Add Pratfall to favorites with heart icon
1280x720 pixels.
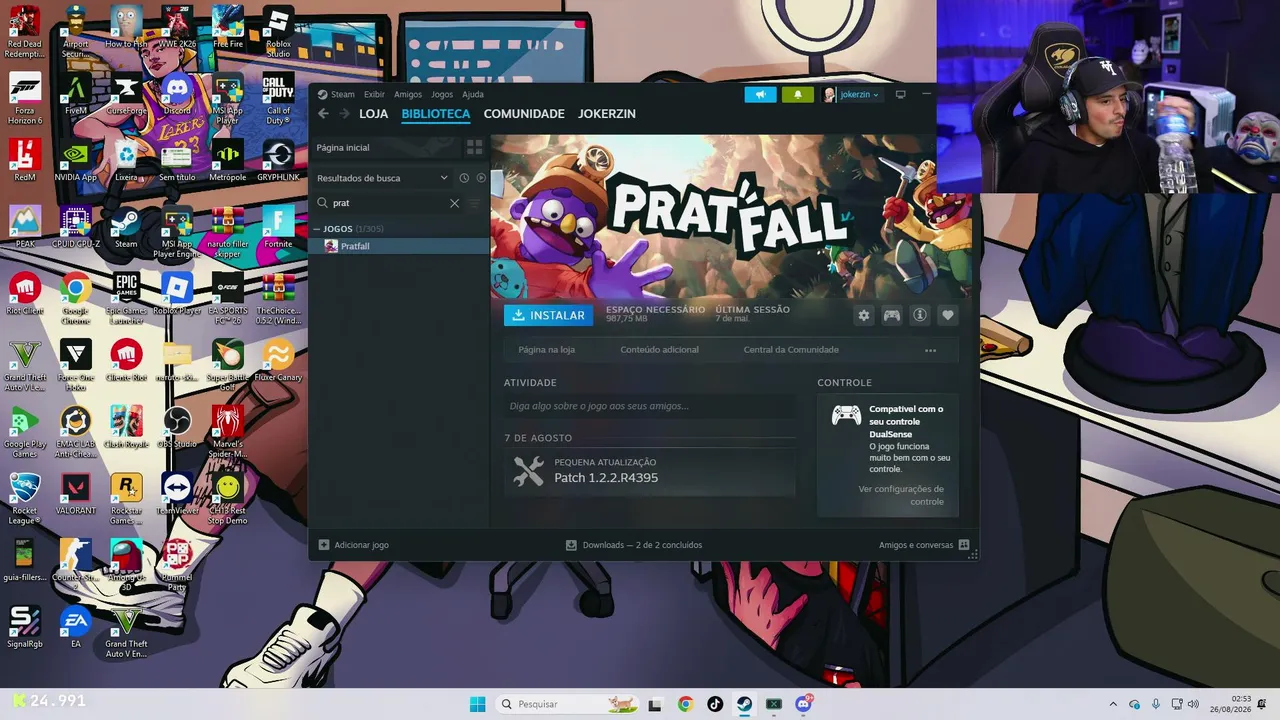point(948,315)
